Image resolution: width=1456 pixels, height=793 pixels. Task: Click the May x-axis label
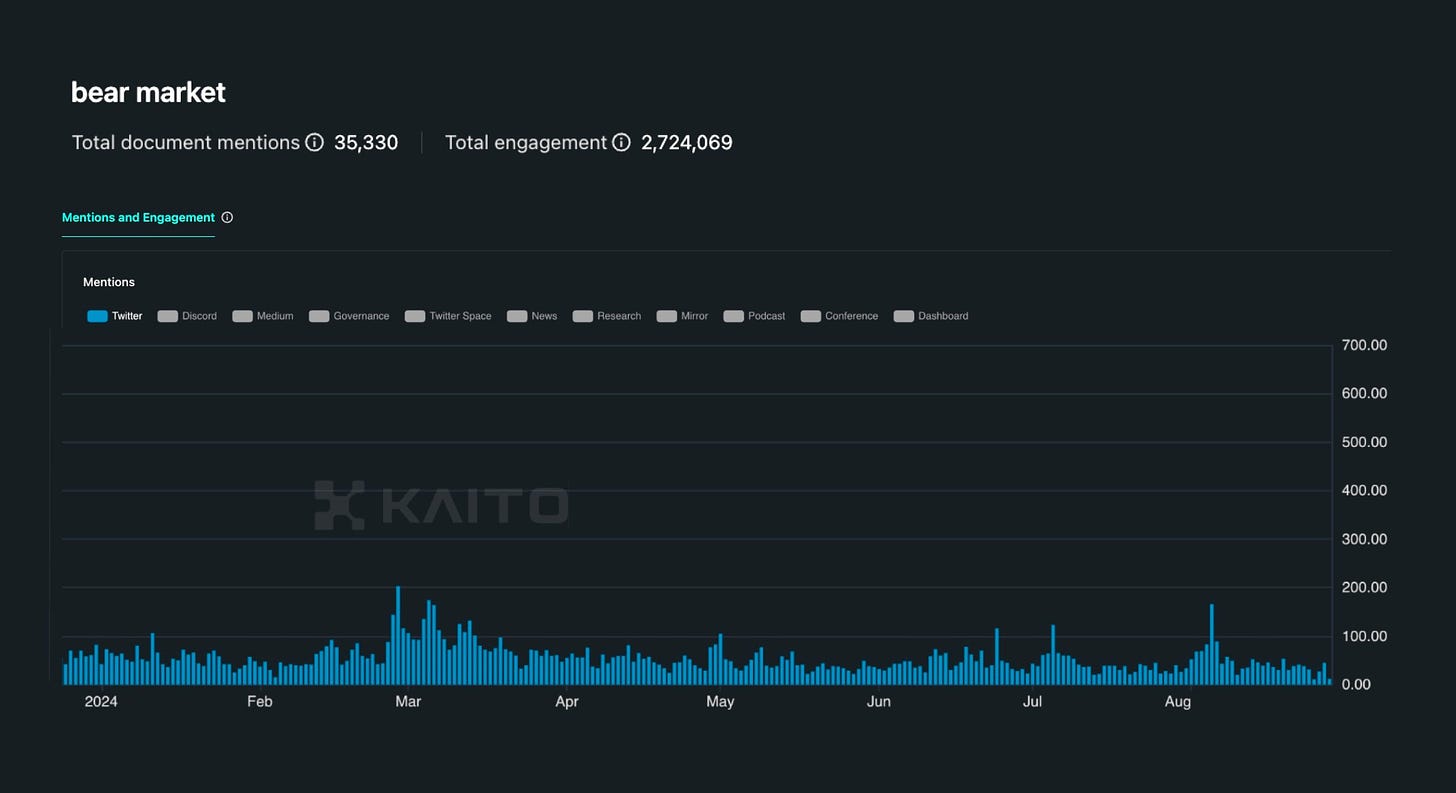pyautogui.click(x=720, y=702)
